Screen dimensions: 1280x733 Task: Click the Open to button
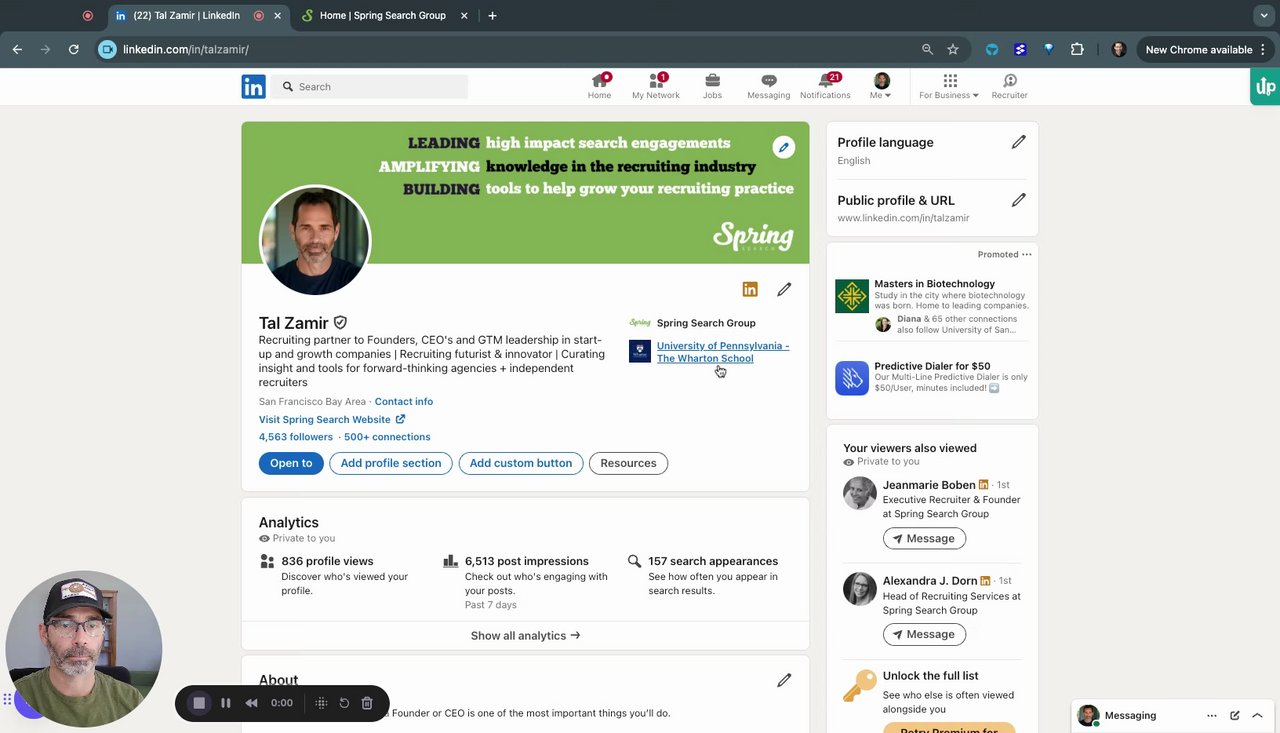click(x=291, y=463)
